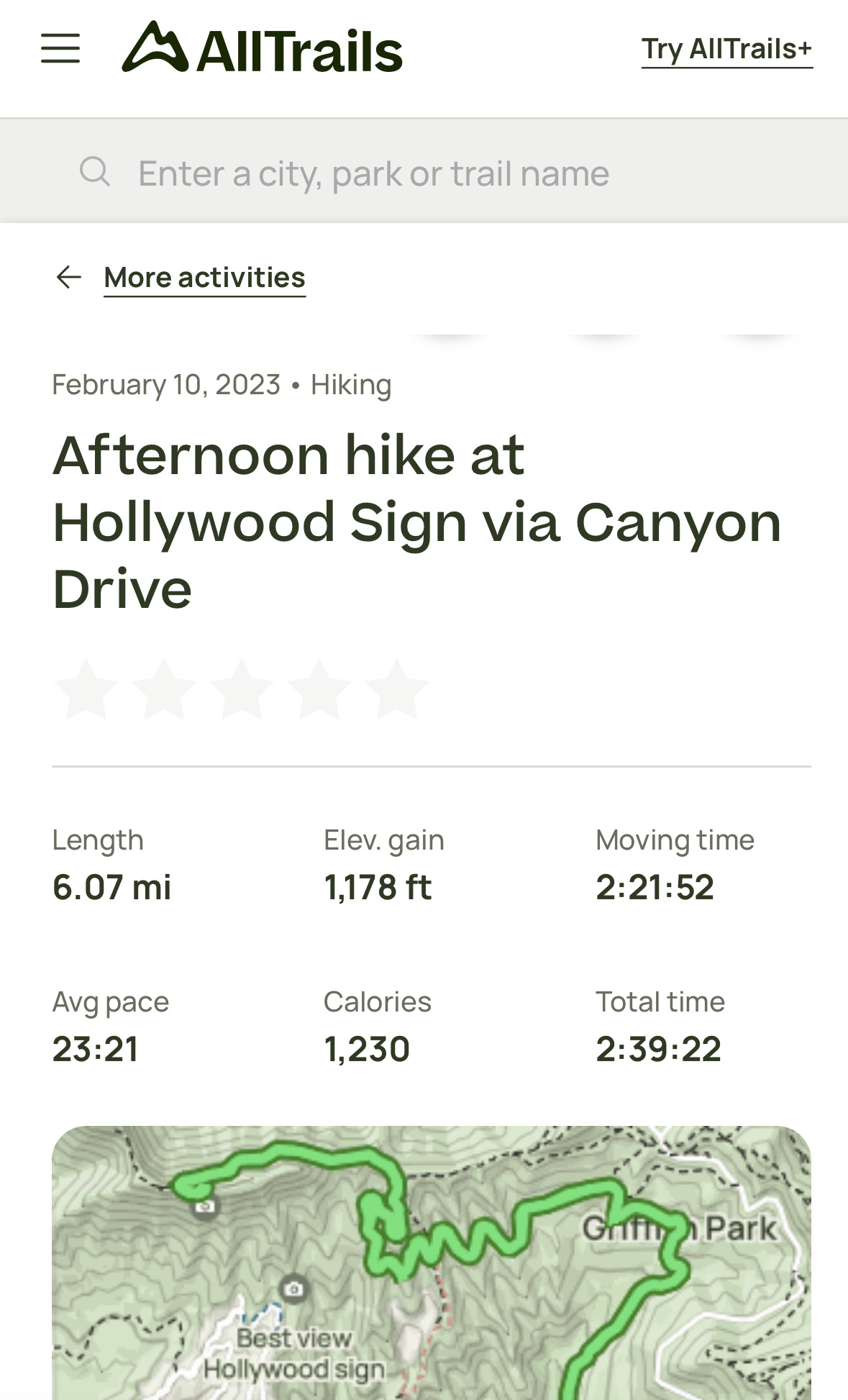Focus the city, park or trail search field
This screenshot has height=1400, width=848.
pyautogui.click(x=374, y=173)
